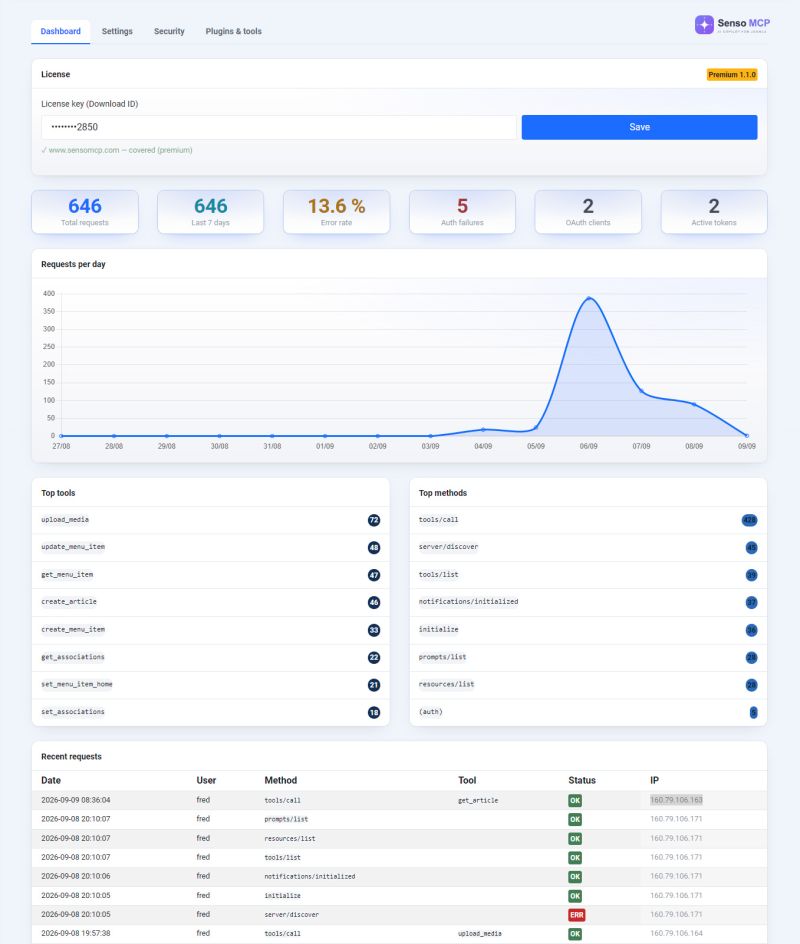The height and width of the screenshot is (944, 800).
Task: Click the tools/list method in Top methods
Action: click(438, 575)
